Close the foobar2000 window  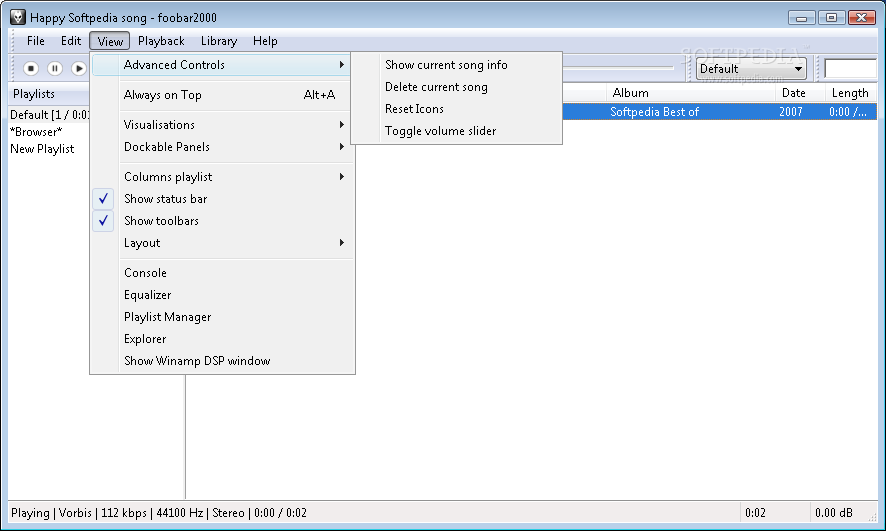click(862, 18)
